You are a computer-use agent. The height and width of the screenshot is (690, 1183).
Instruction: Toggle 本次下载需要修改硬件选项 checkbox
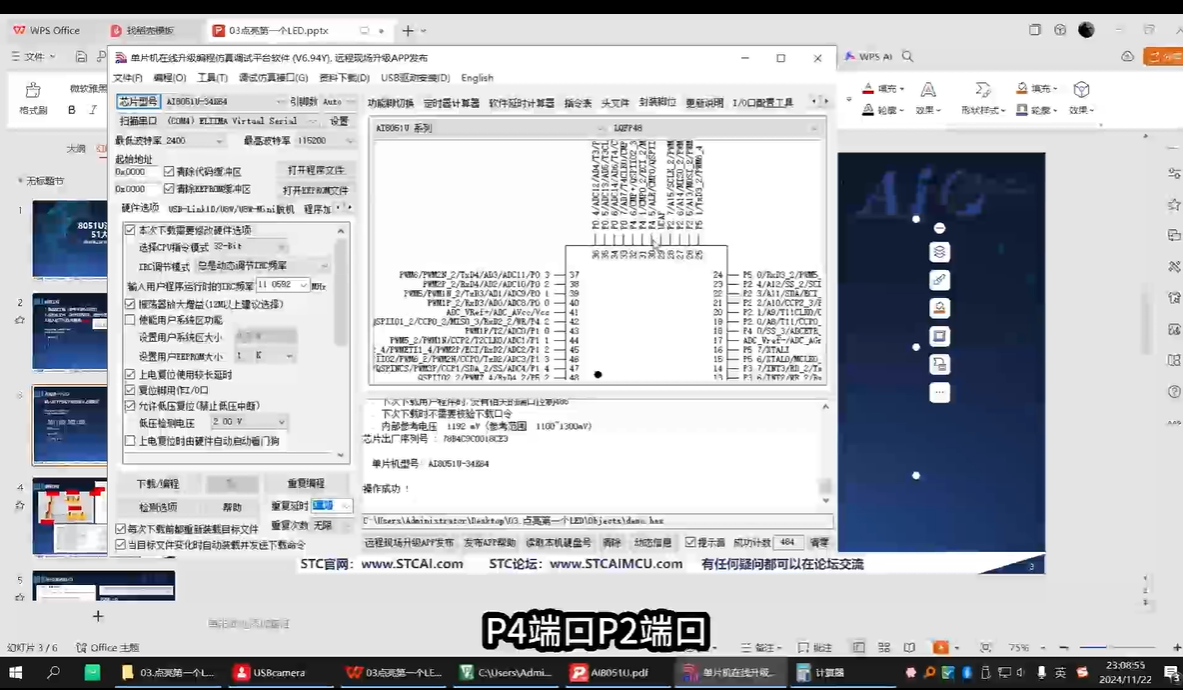(130, 230)
